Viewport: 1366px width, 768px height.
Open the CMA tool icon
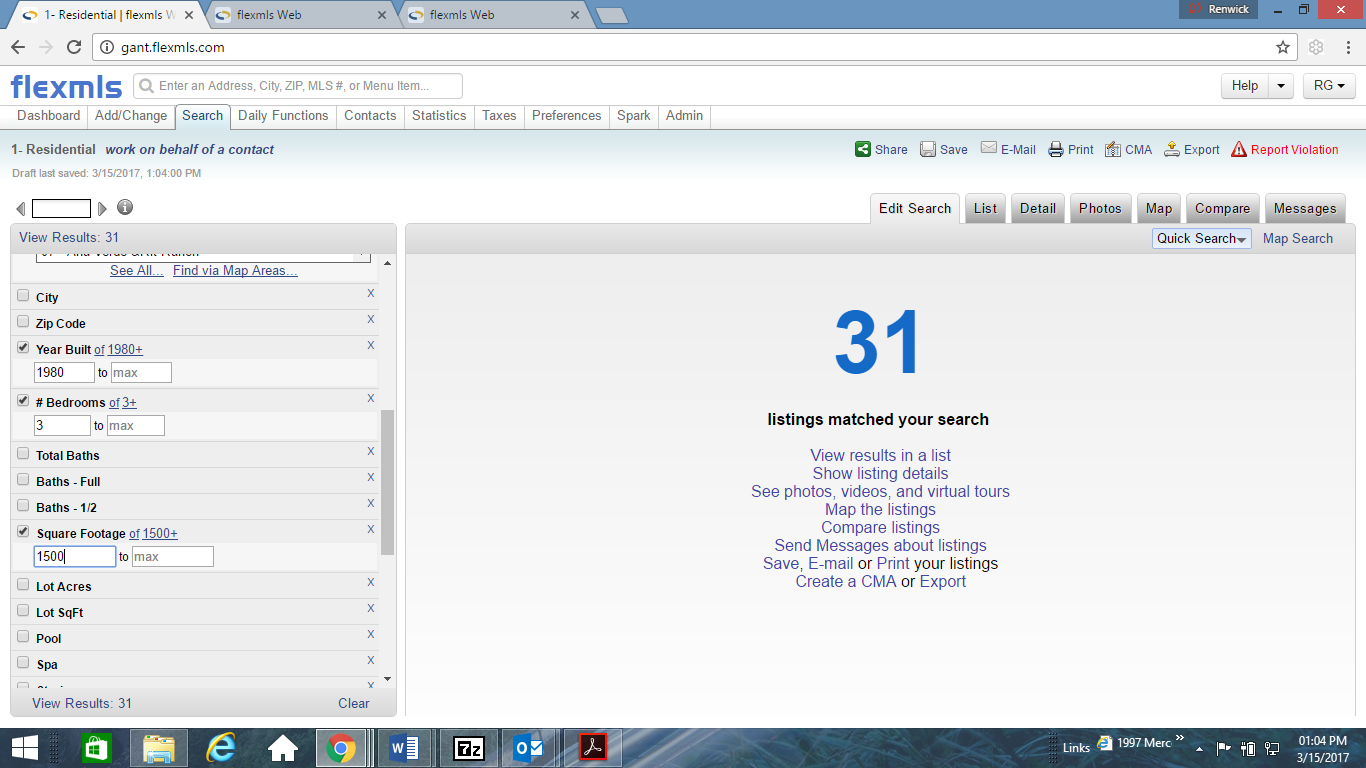pos(1113,149)
